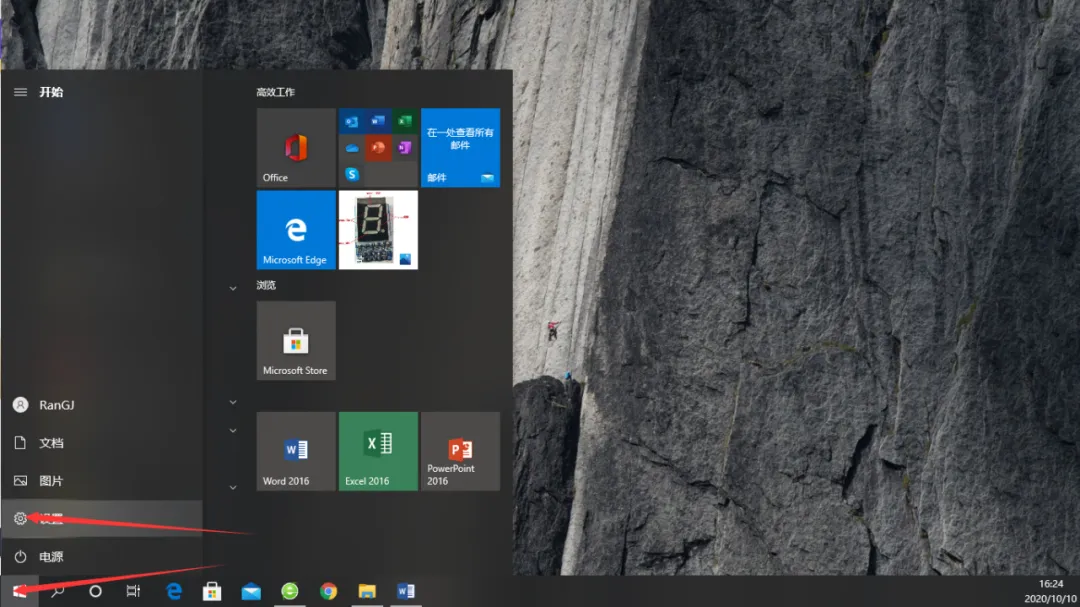
Task: Click the Power (电源) icon
Action: click(20, 557)
